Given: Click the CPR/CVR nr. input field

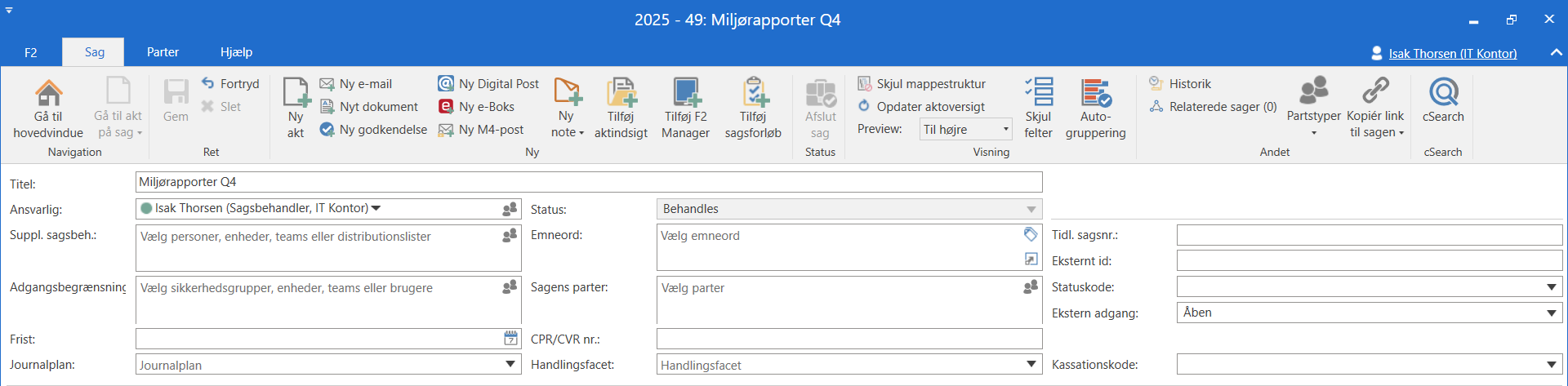Looking at the screenshot, I should tap(849, 339).
